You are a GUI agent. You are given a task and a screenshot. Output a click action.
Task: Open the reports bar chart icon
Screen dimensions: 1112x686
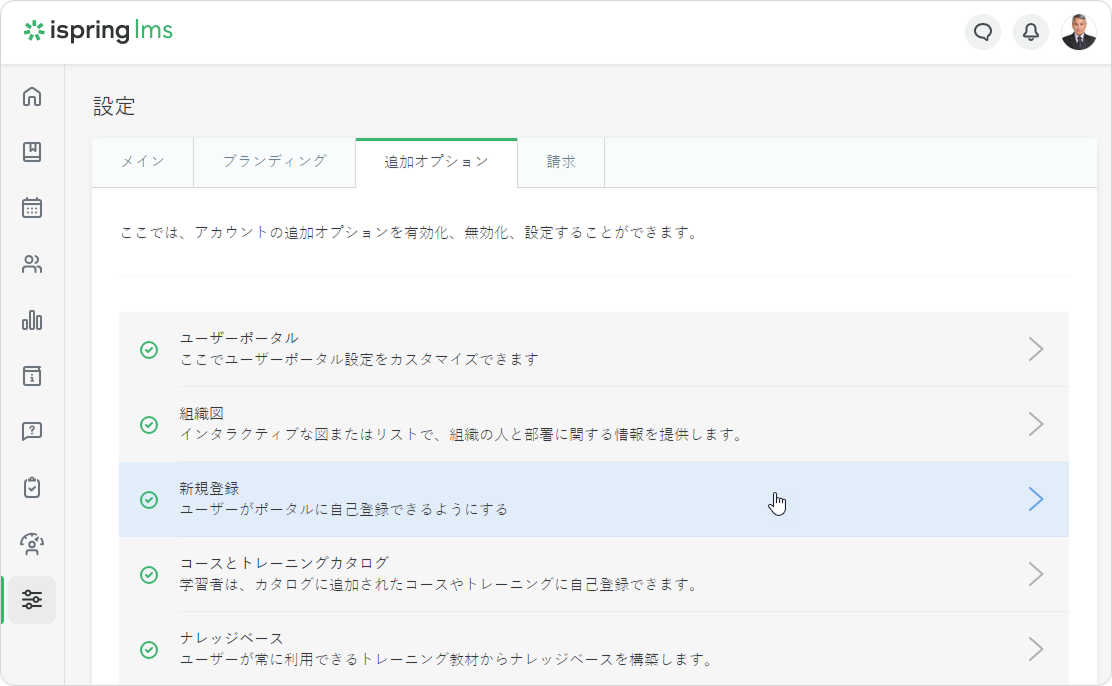click(x=32, y=321)
